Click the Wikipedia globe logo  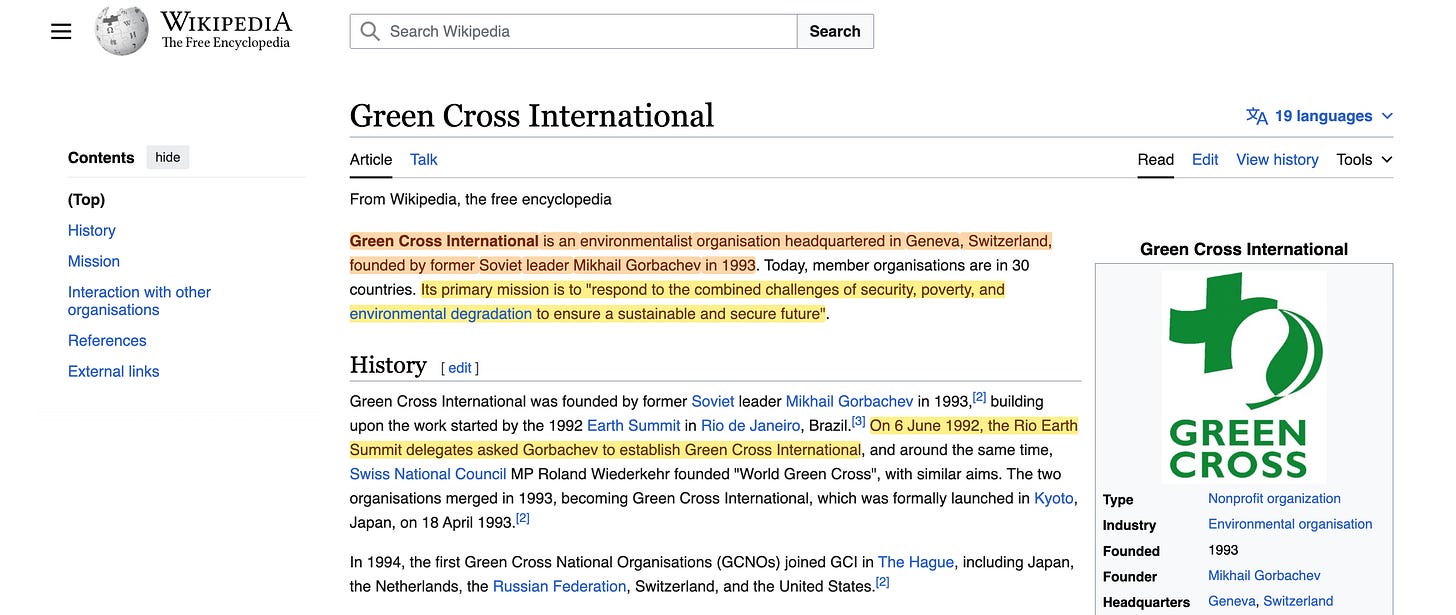pyautogui.click(x=122, y=31)
